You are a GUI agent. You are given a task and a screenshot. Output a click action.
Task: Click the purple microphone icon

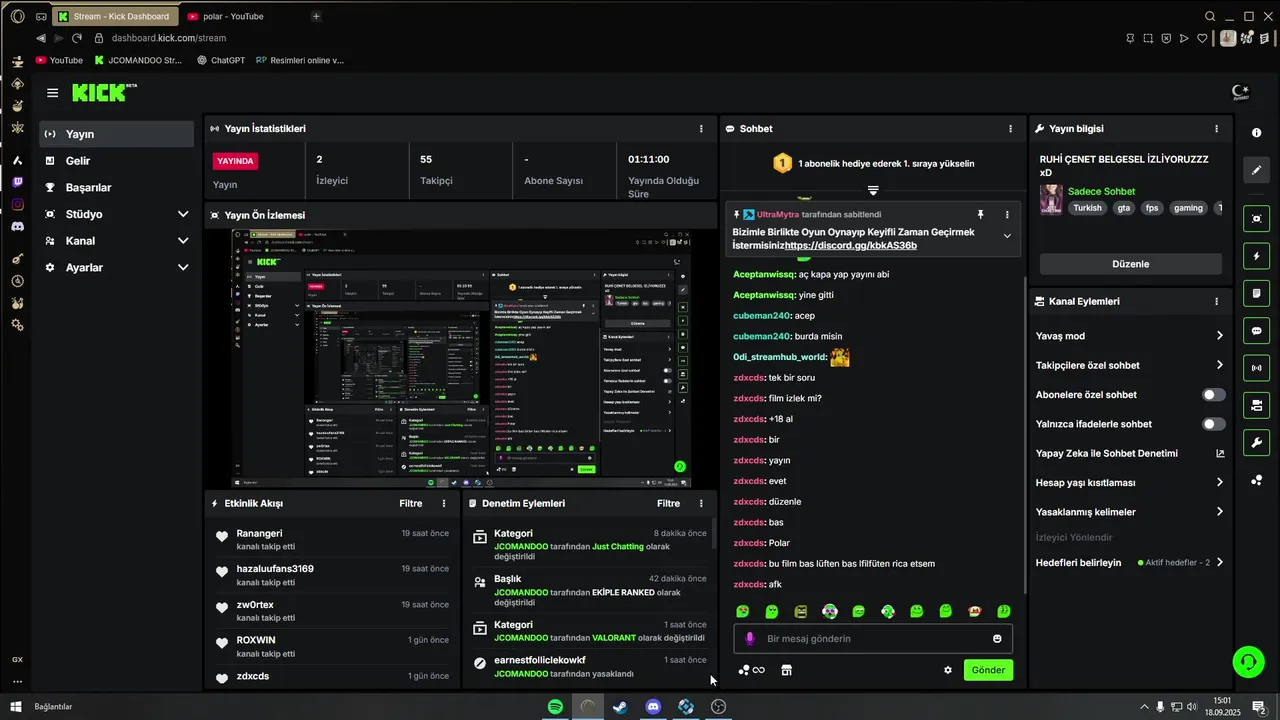pyautogui.click(x=750, y=639)
